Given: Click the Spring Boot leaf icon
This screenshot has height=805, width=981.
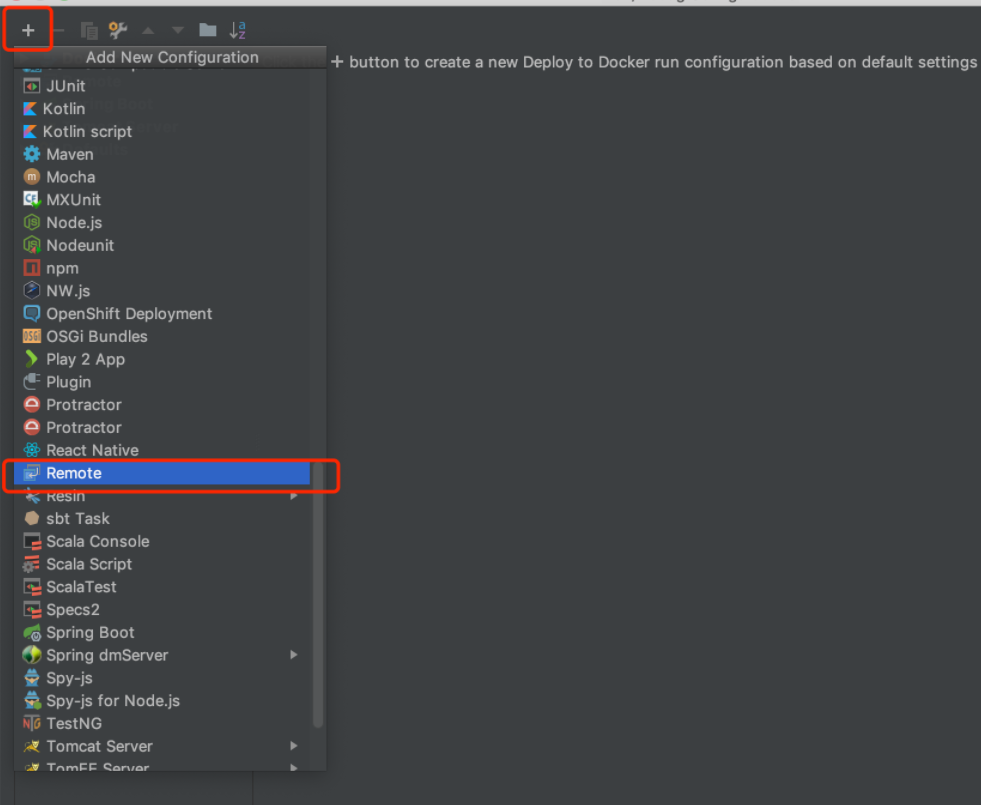Looking at the screenshot, I should (x=31, y=632).
